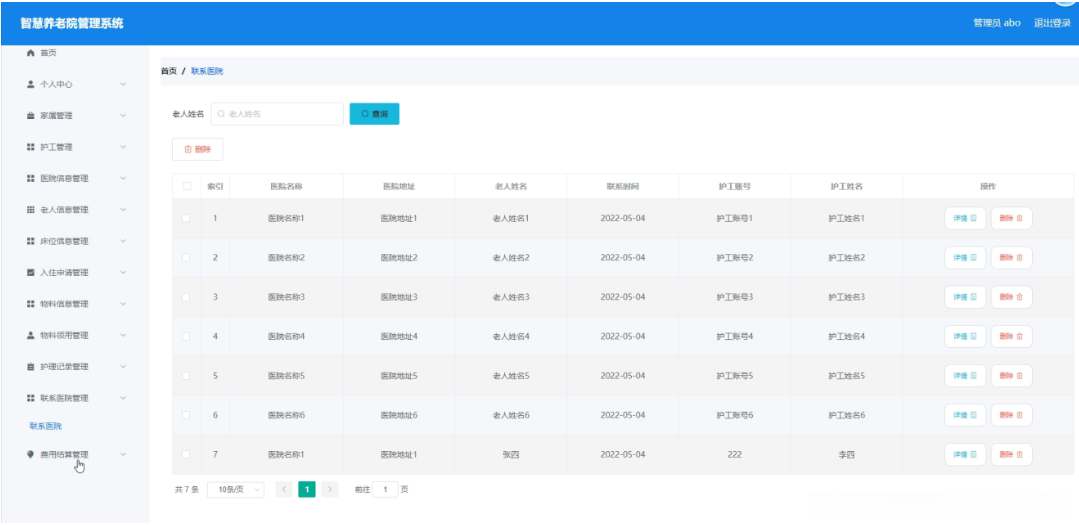Open the 10条/页 page size dropdown
Screen dimensions: 1079x525
pyautogui.click(x=235, y=489)
